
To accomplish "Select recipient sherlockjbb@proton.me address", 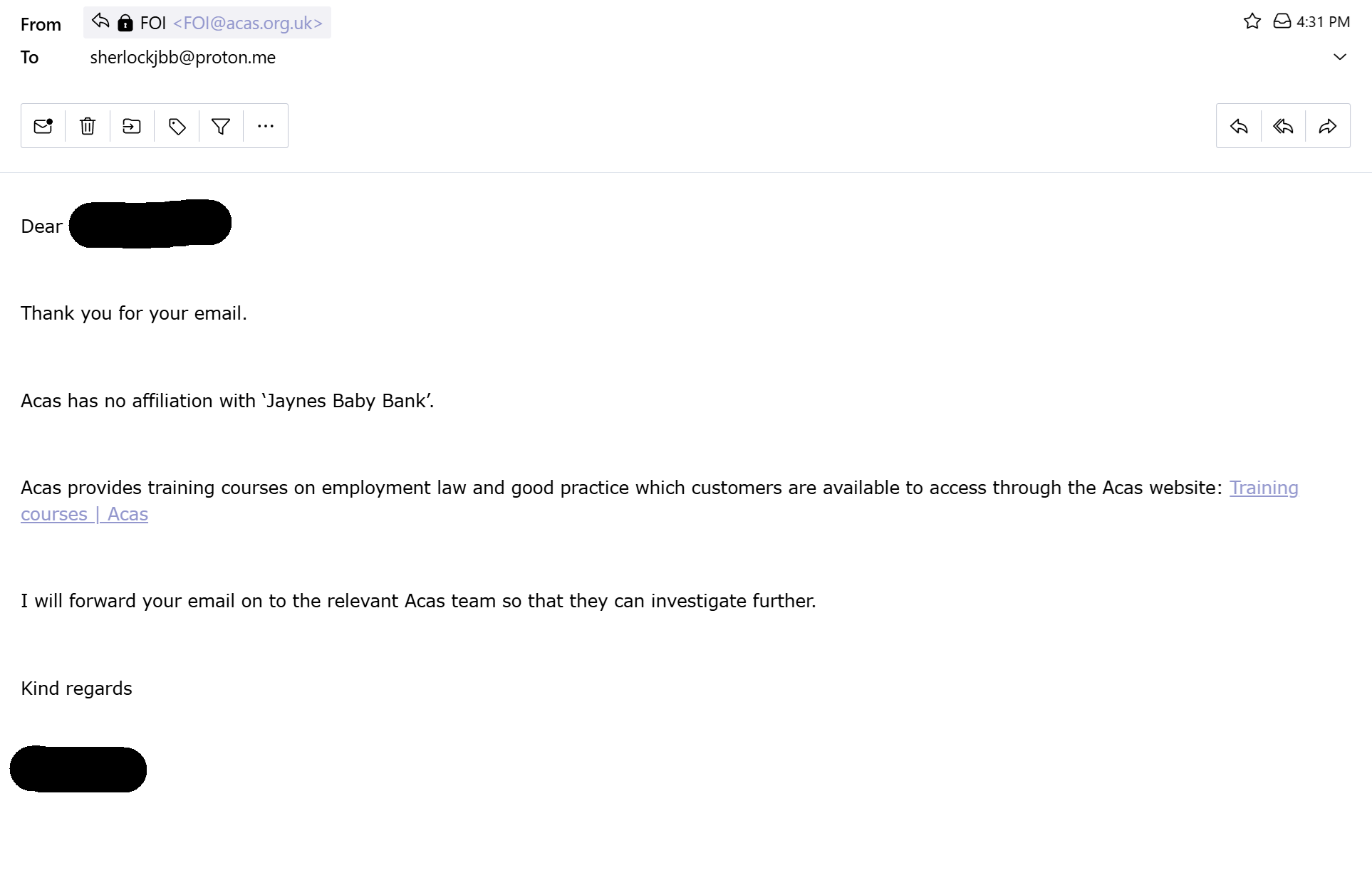I will 182,58.
